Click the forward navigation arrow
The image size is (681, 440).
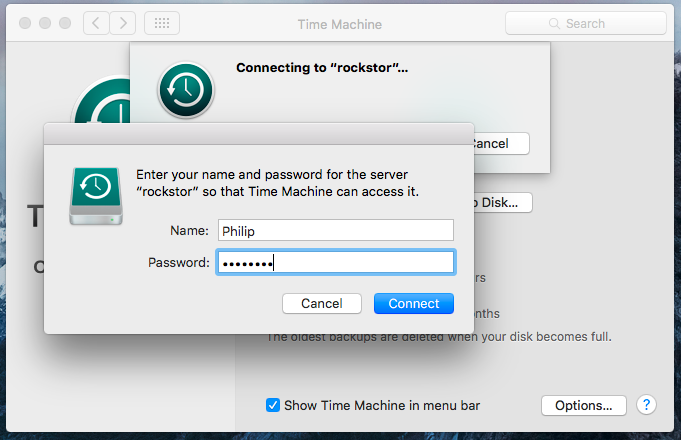point(123,23)
